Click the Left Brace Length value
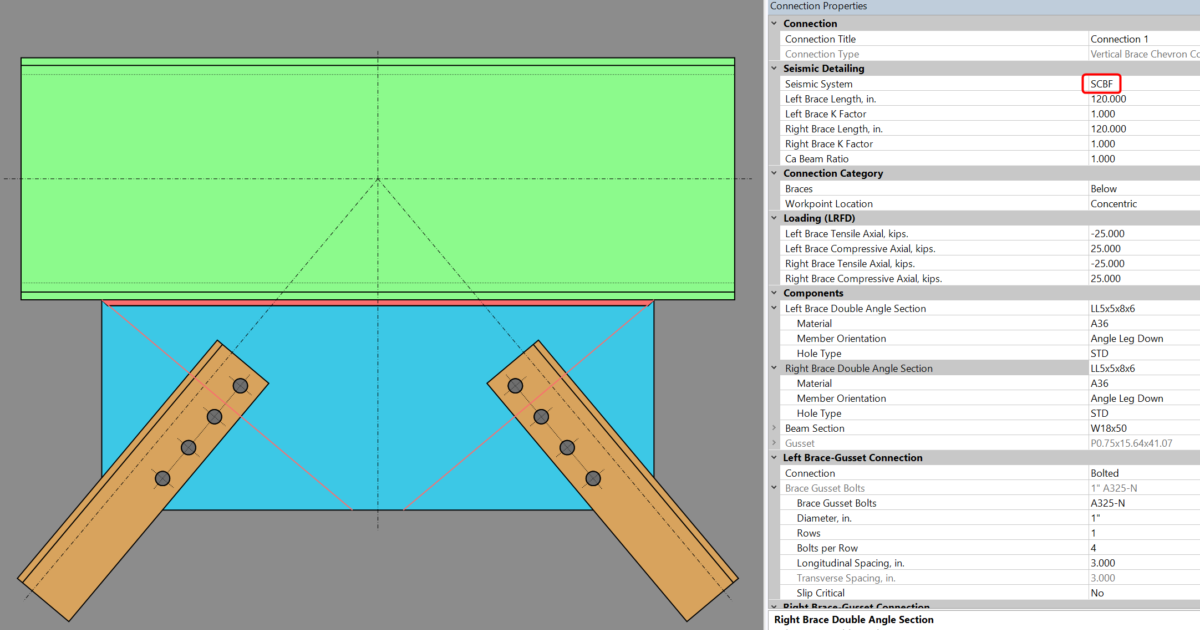1200x630 pixels. tap(1140, 99)
